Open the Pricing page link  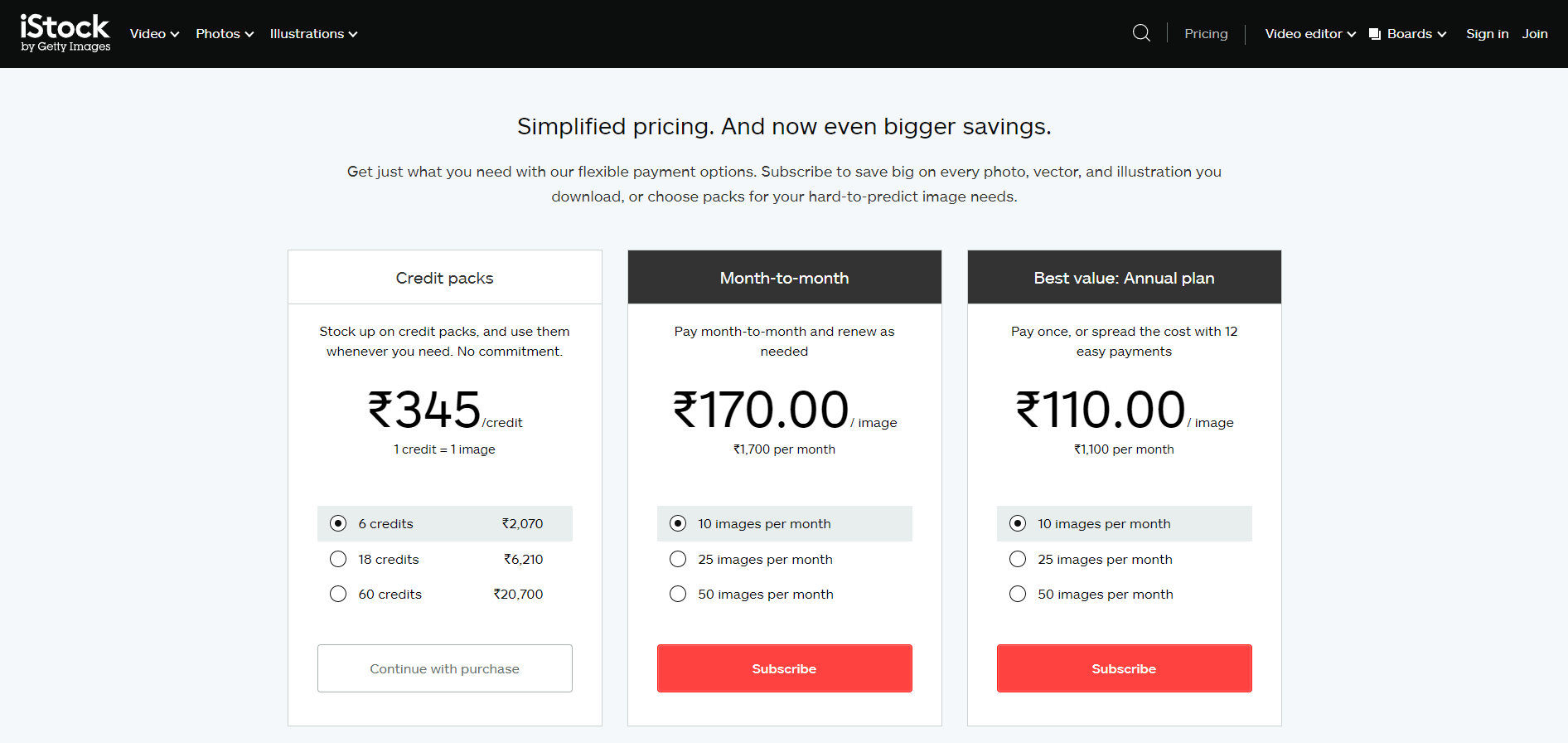point(1206,34)
